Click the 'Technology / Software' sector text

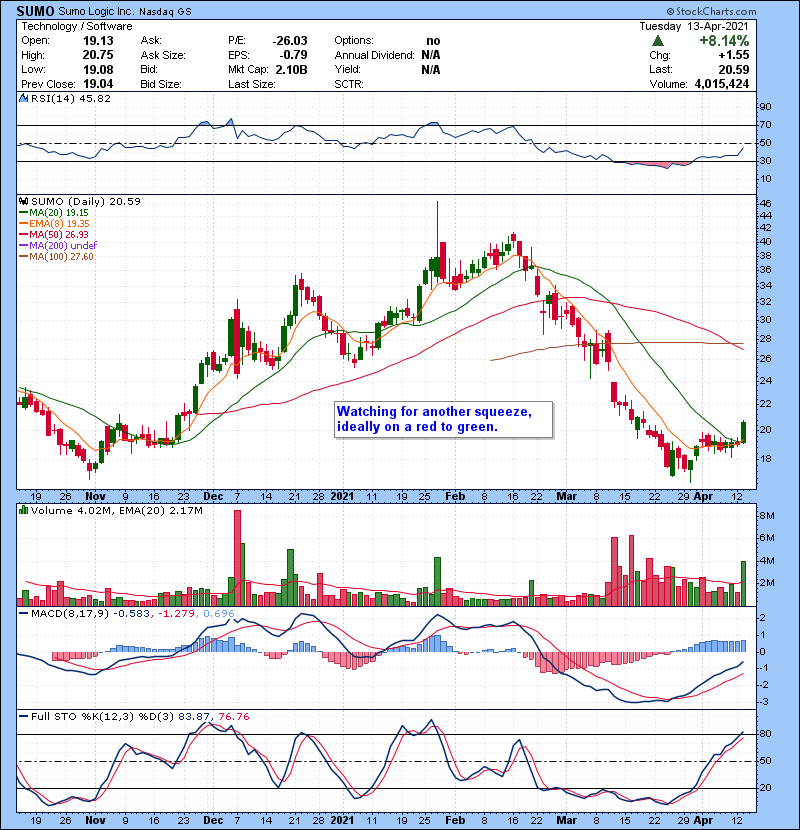pos(77,26)
